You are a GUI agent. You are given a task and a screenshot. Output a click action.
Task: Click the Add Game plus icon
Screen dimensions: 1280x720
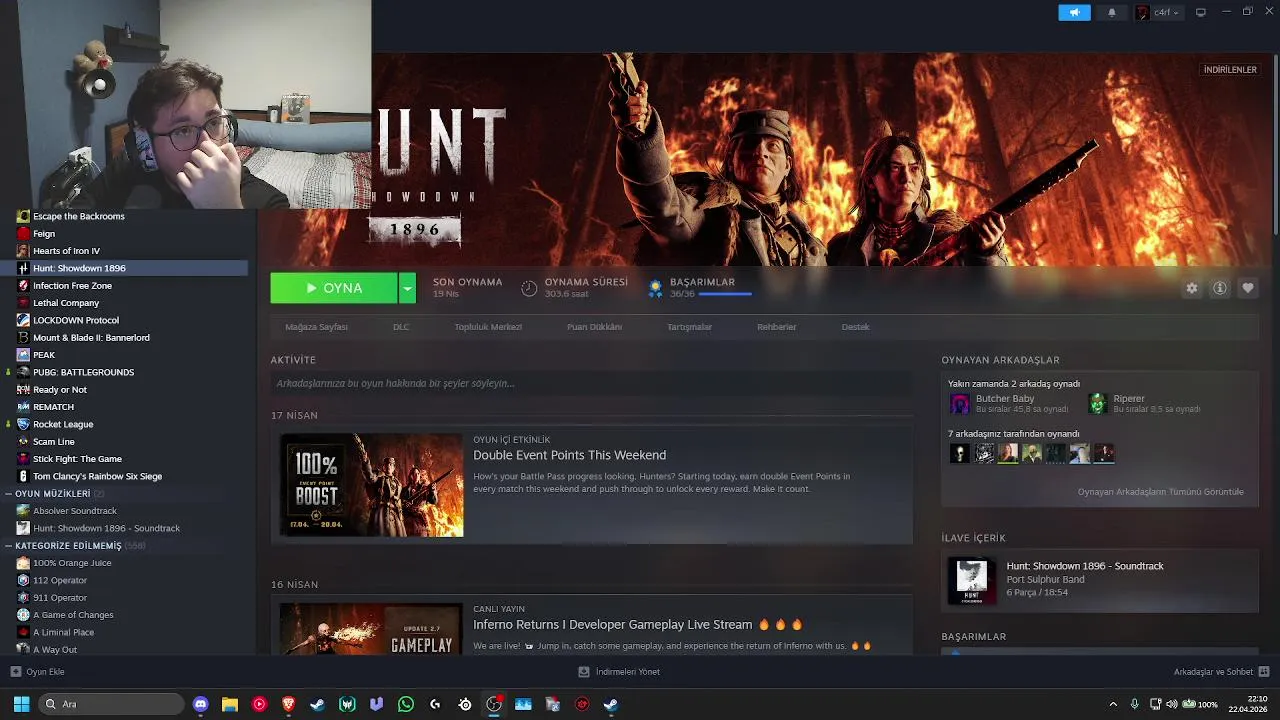[x=15, y=672]
